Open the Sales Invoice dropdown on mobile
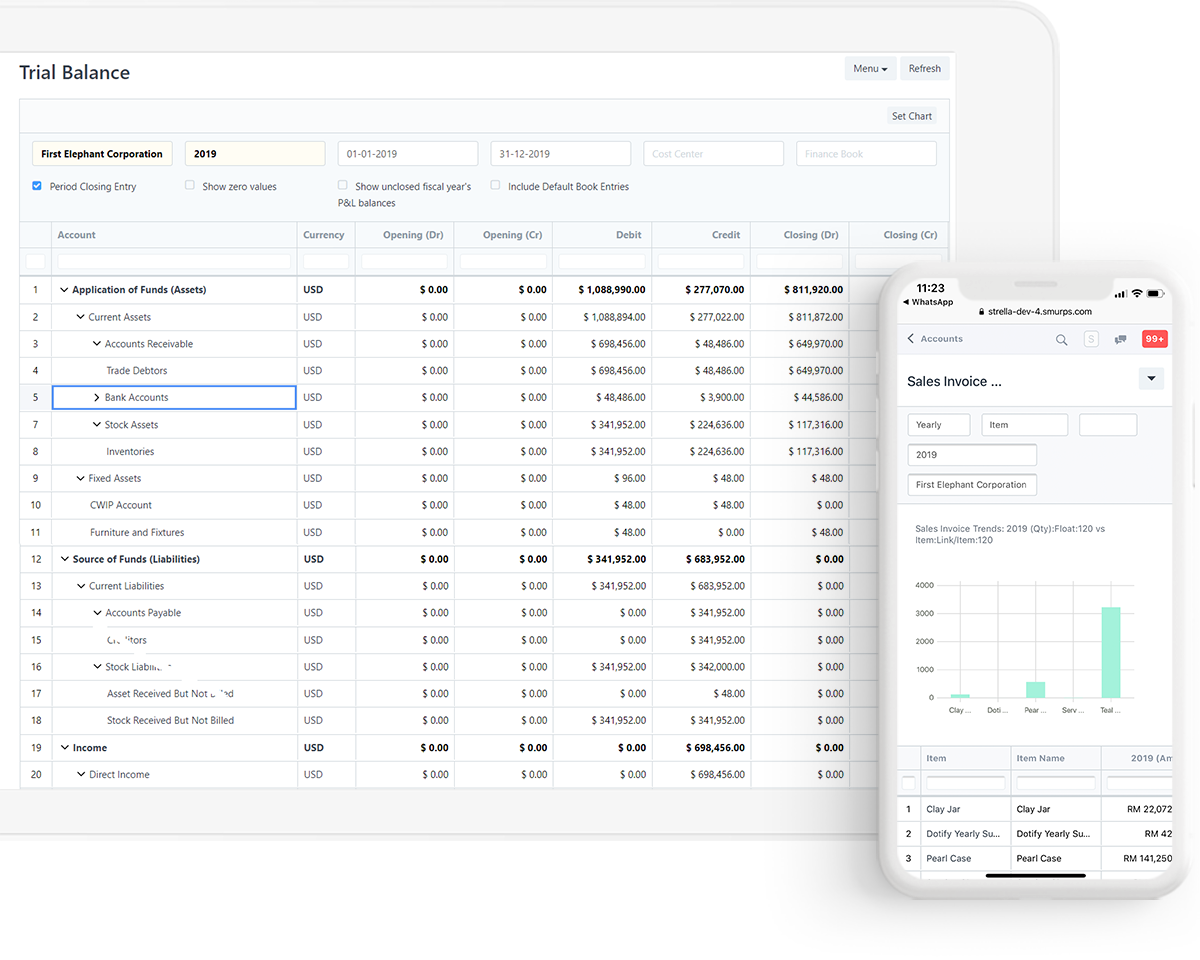1200x960 pixels. click(1151, 378)
